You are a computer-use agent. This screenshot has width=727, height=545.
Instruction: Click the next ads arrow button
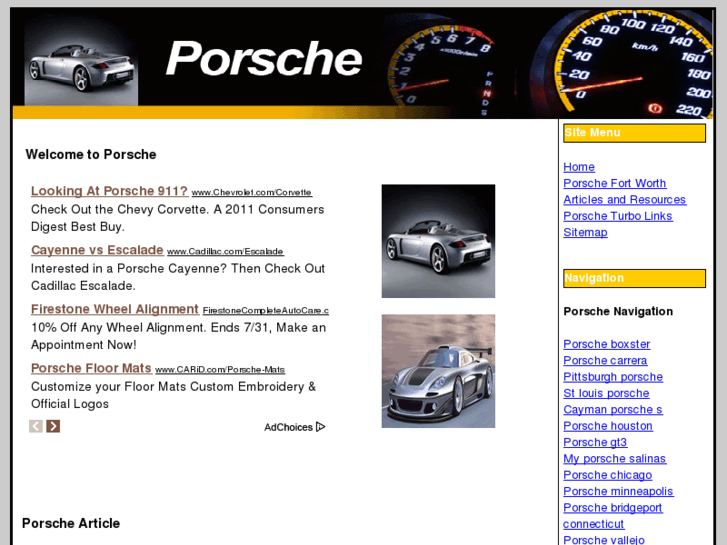53,426
